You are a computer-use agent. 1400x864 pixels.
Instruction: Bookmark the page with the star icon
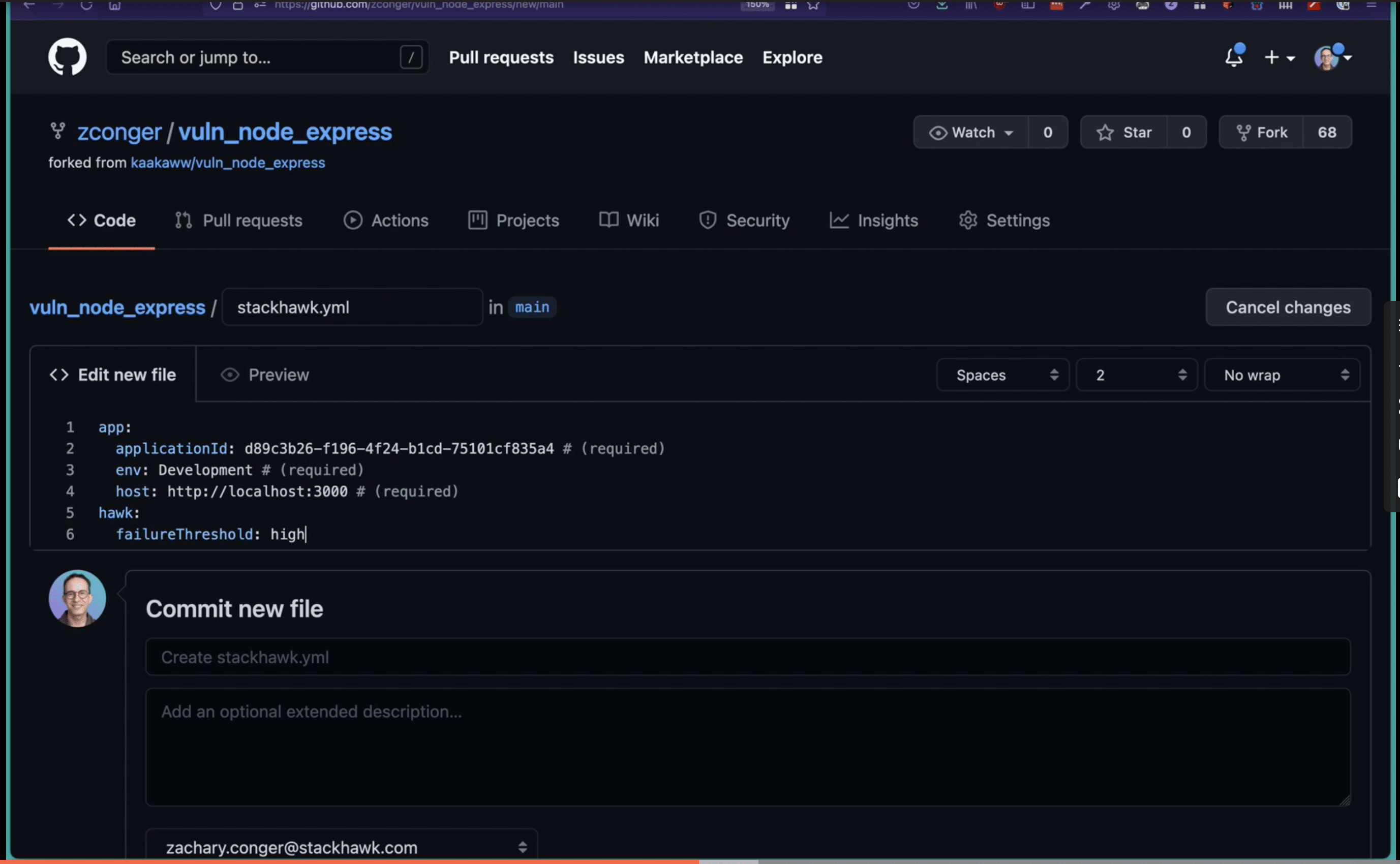coord(813,5)
